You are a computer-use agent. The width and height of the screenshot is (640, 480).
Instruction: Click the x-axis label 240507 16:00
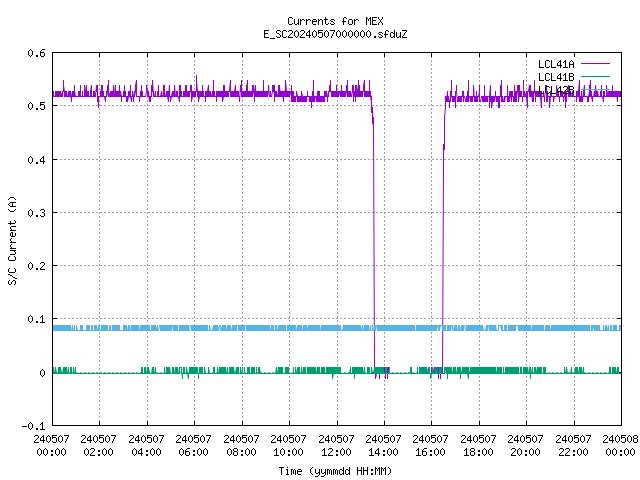click(430, 445)
